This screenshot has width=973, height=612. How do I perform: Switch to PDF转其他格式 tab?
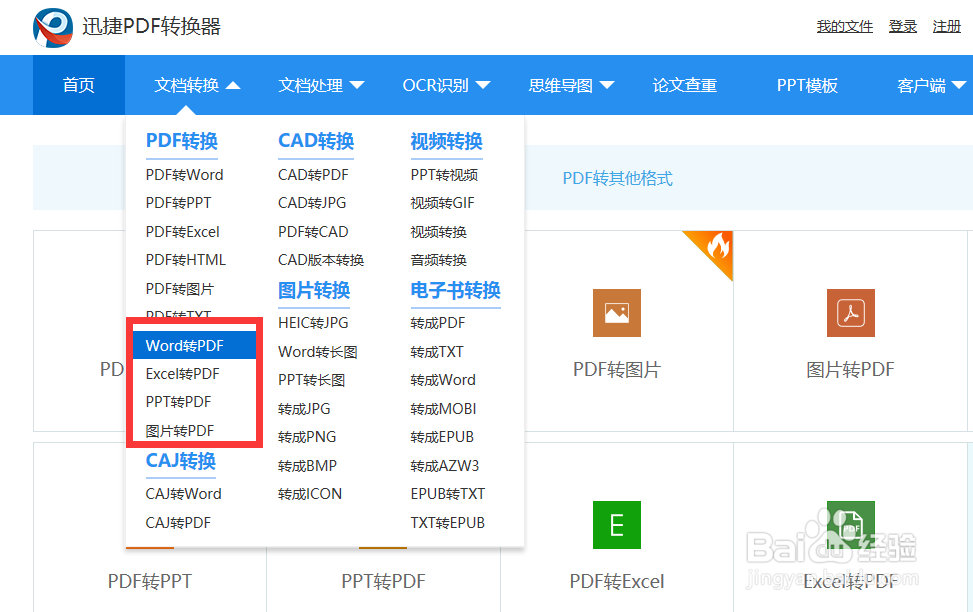coord(617,179)
